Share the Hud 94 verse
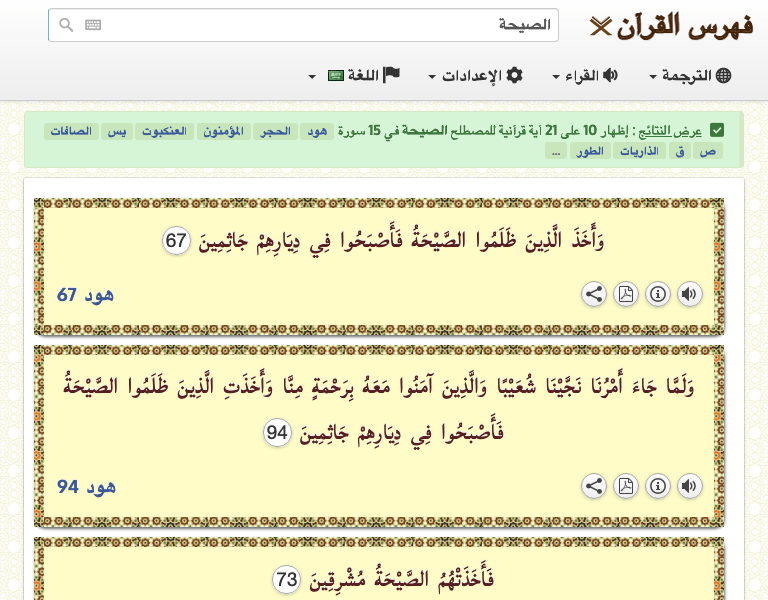 coord(593,486)
